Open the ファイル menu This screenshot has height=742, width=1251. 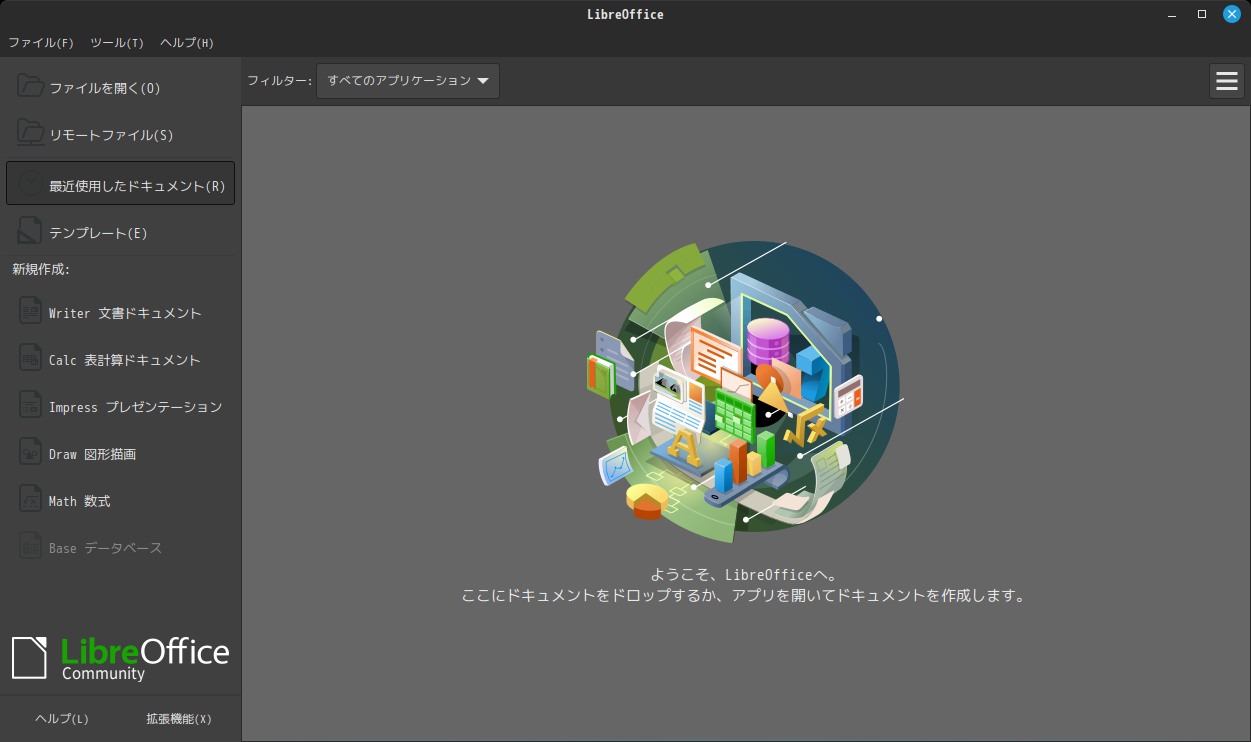point(40,42)
